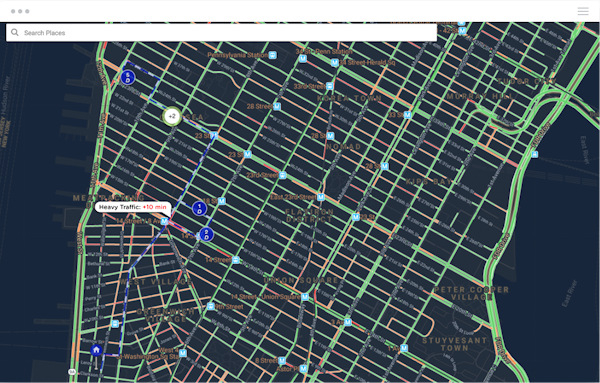Click the Search Places input field
Viewport: 600px width, 383px height.
coord(221,33)
